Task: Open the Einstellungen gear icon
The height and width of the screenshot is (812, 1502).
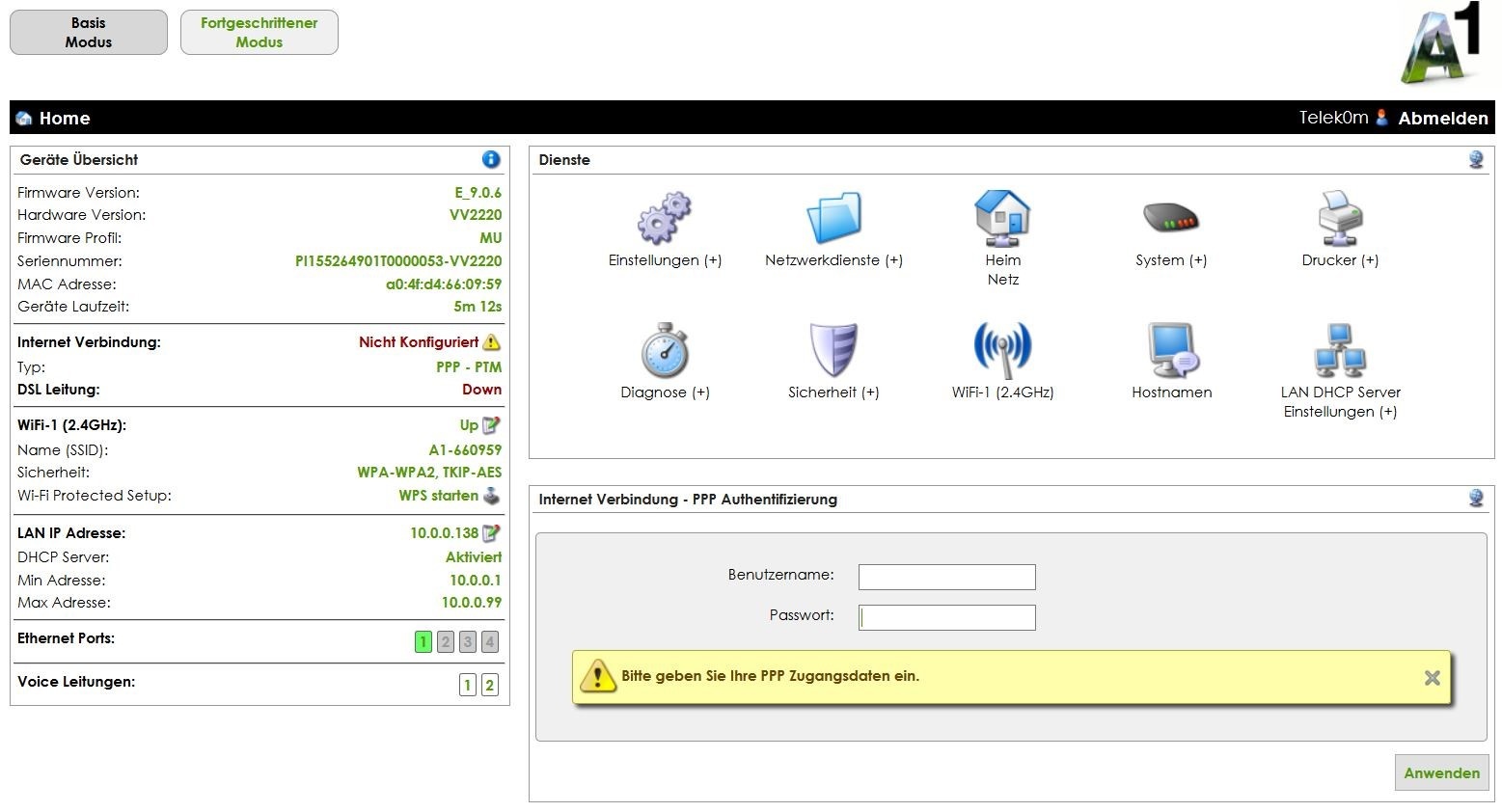Action: [664, 218]
